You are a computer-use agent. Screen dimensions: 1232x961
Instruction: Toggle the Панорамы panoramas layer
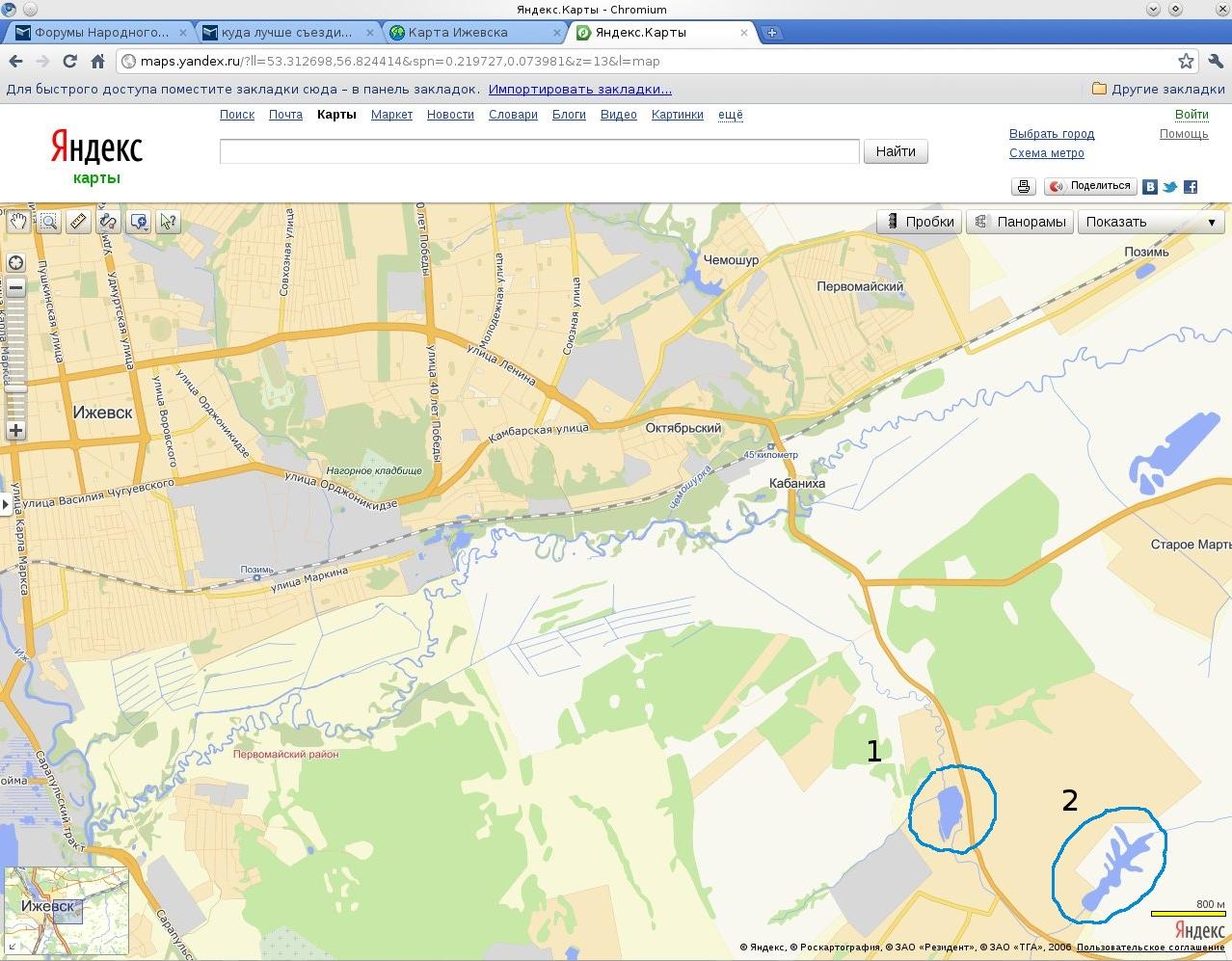coord(1020,222)
